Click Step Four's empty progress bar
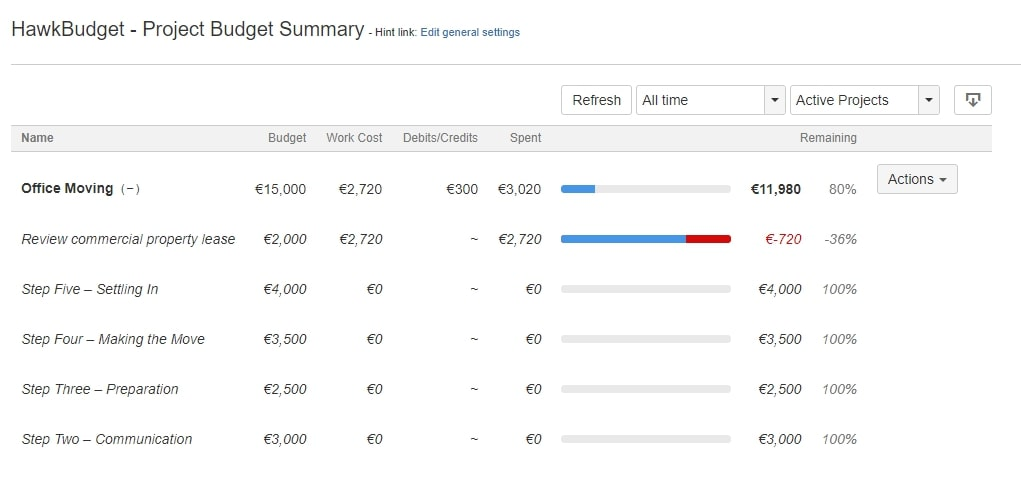This screenshot has width=1021, height=487. [646, 339]
